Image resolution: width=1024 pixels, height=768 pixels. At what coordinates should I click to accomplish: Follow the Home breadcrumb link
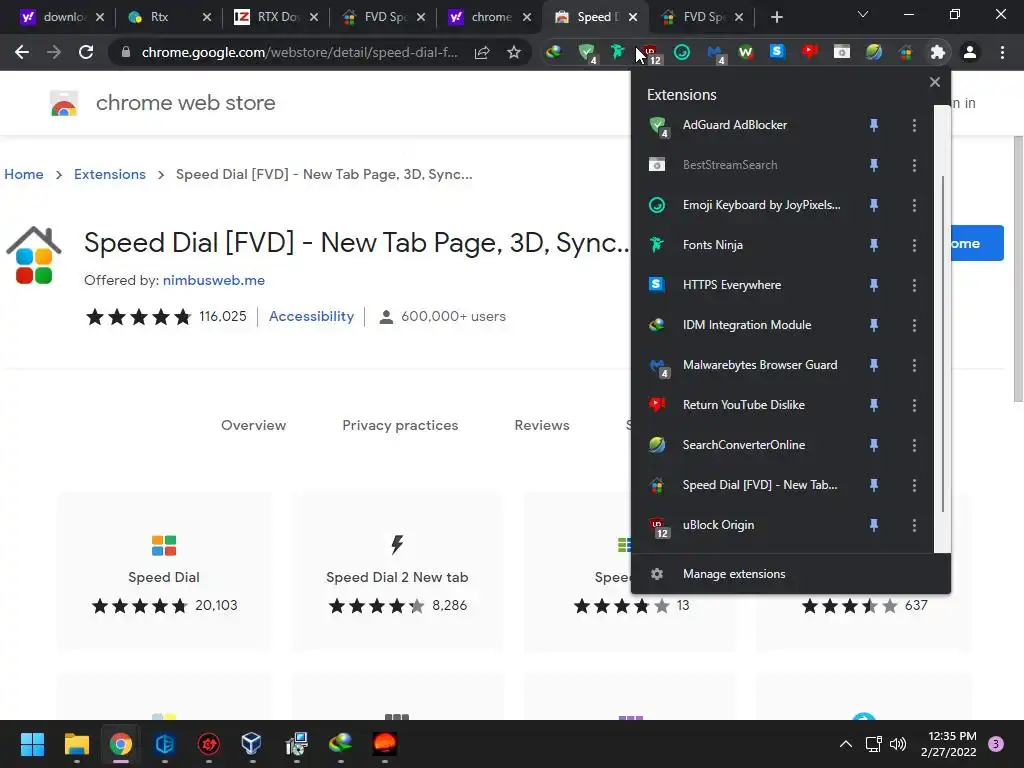tap(24, 174)
